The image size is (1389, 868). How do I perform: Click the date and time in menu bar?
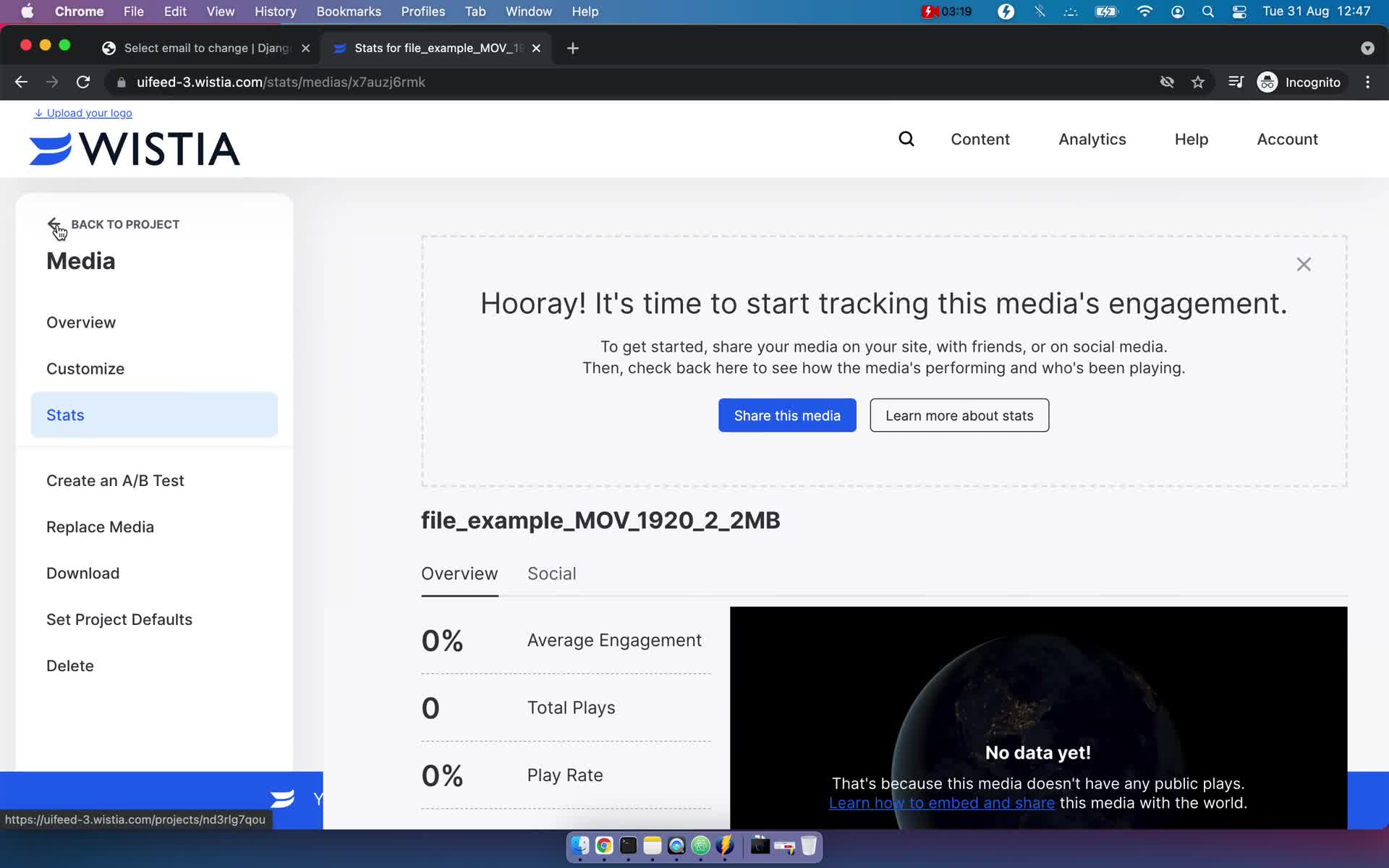tap(1316, 11)
